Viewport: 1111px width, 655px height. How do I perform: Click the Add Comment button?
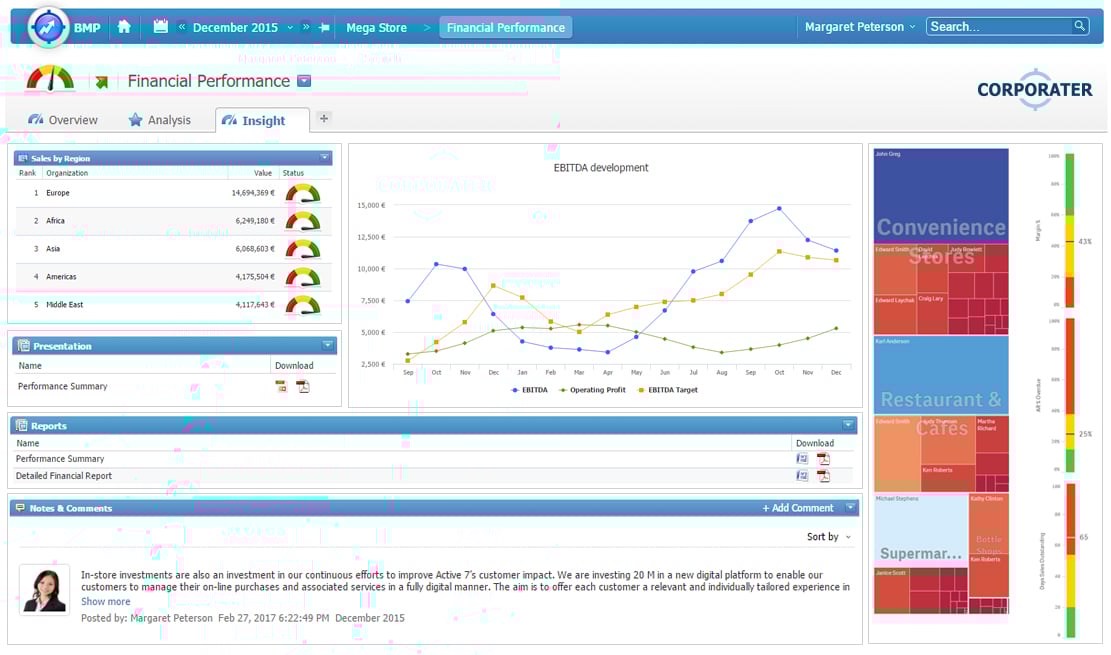coord(797,508)
